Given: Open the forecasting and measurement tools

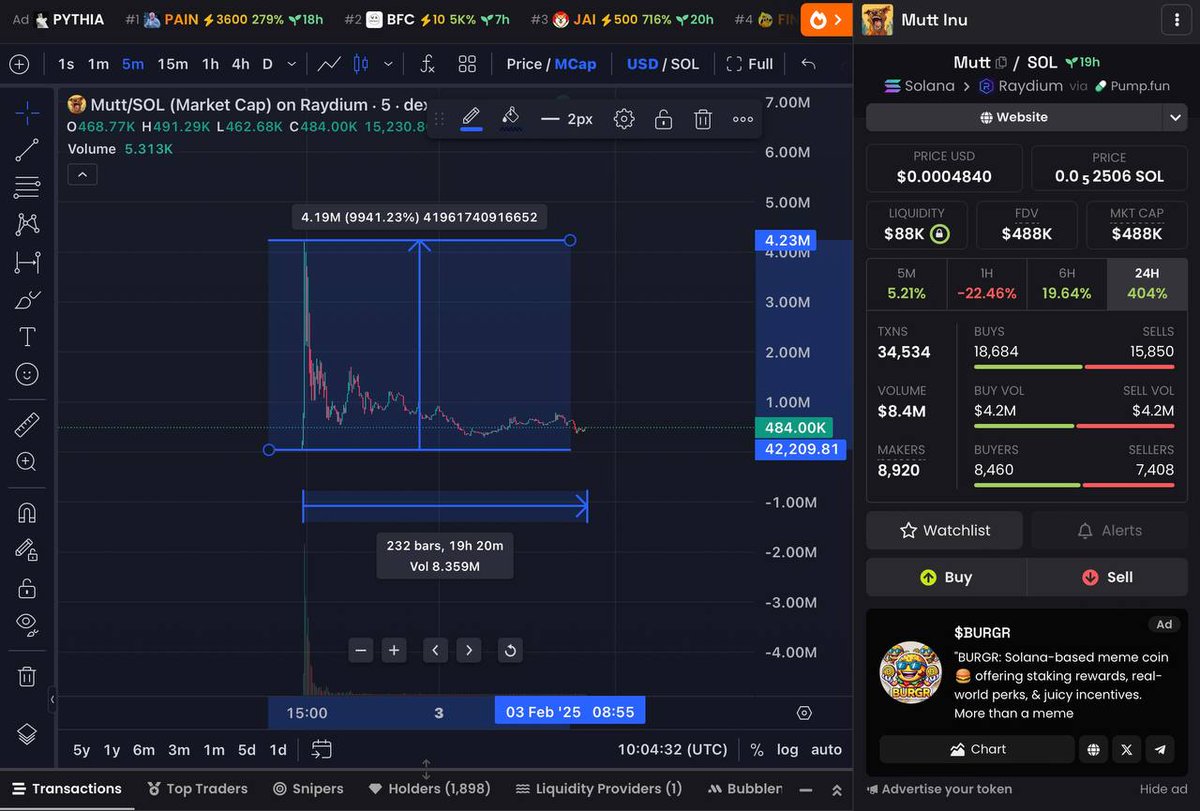Looking at the screenshot, I should pyautogui.click(x=27, y=262).
